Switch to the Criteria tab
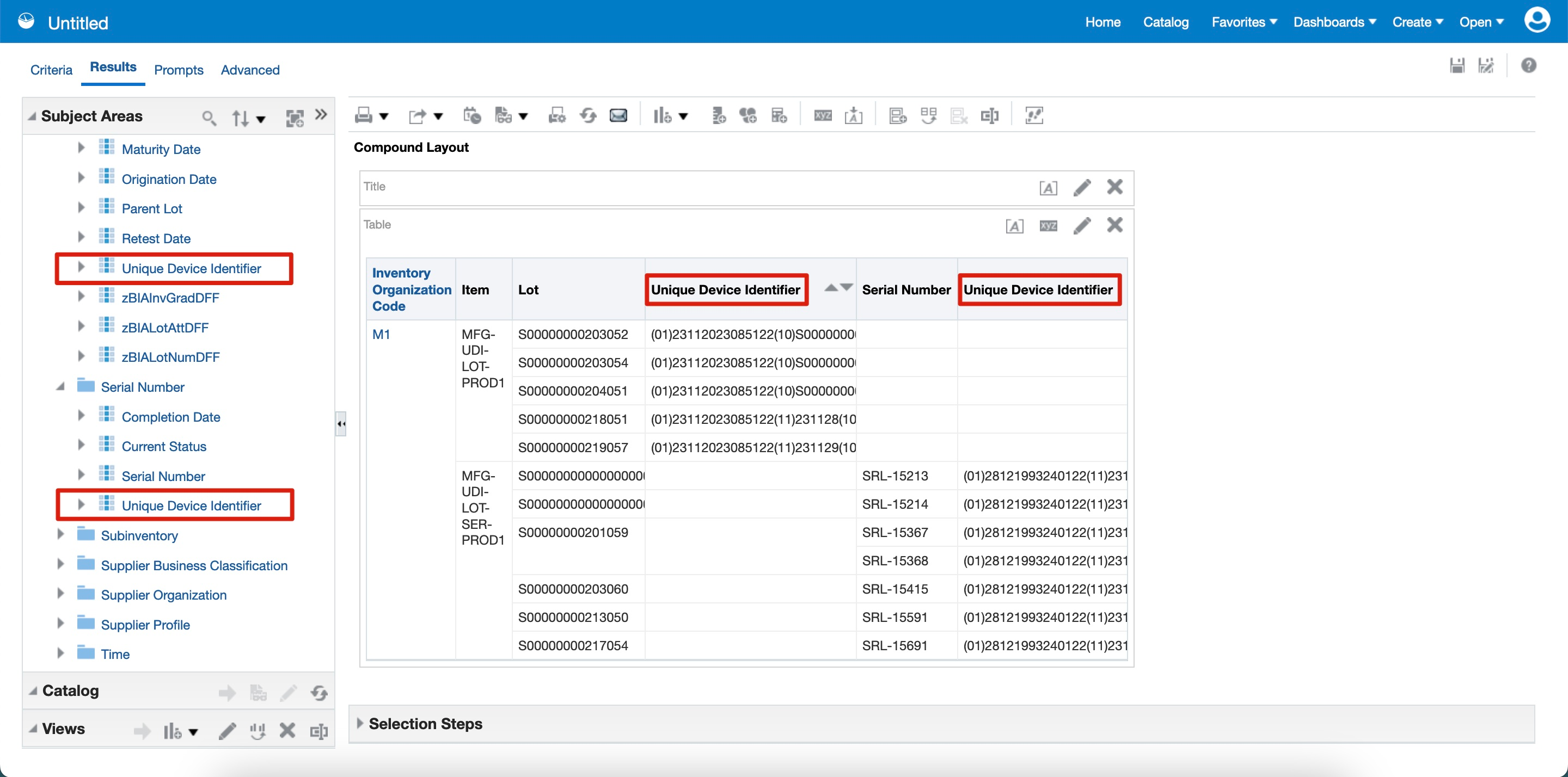 pos(51,70)
